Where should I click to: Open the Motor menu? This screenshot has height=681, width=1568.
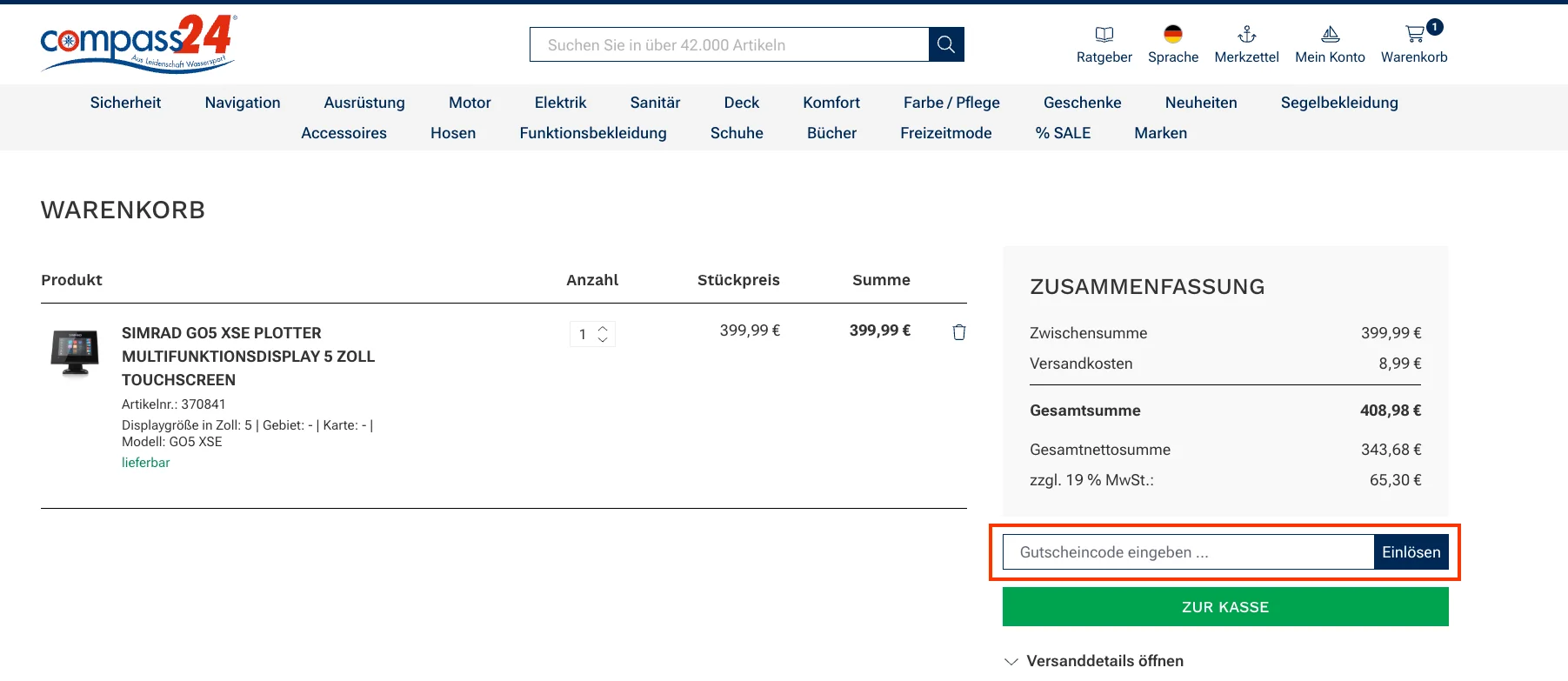pos(470,103)
